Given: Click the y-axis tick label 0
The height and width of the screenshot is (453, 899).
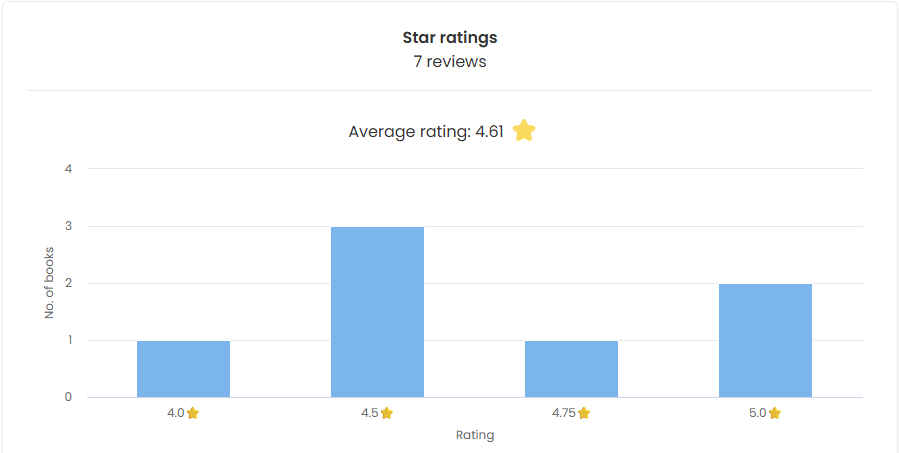Looking at the screenshot, I should click(69, 397).
